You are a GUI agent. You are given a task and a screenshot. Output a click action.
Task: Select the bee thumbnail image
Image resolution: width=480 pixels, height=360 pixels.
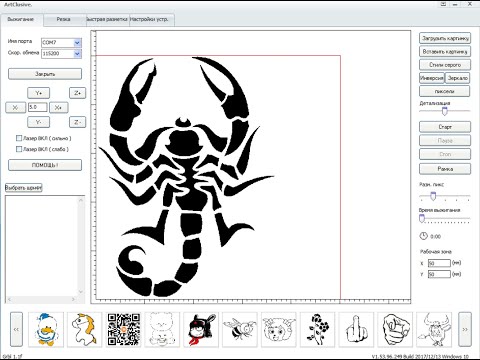point(240,329)
